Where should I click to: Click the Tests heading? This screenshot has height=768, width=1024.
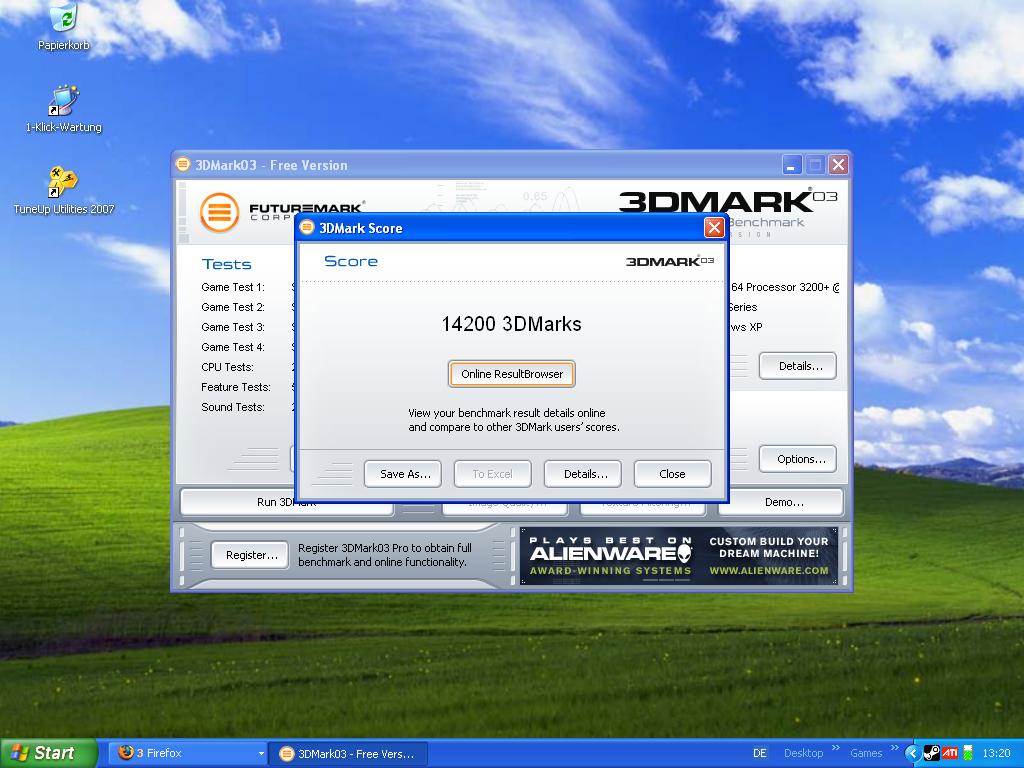point(227,264)
